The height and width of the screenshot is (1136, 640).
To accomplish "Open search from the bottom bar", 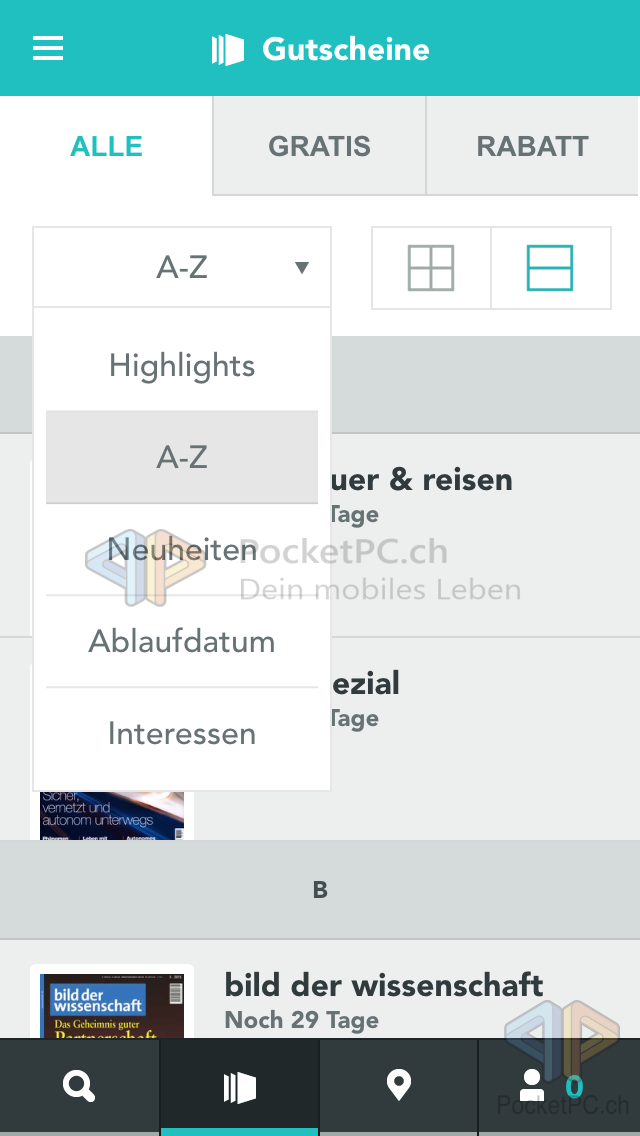I will pyautogui.click(x=79, y=1086).
